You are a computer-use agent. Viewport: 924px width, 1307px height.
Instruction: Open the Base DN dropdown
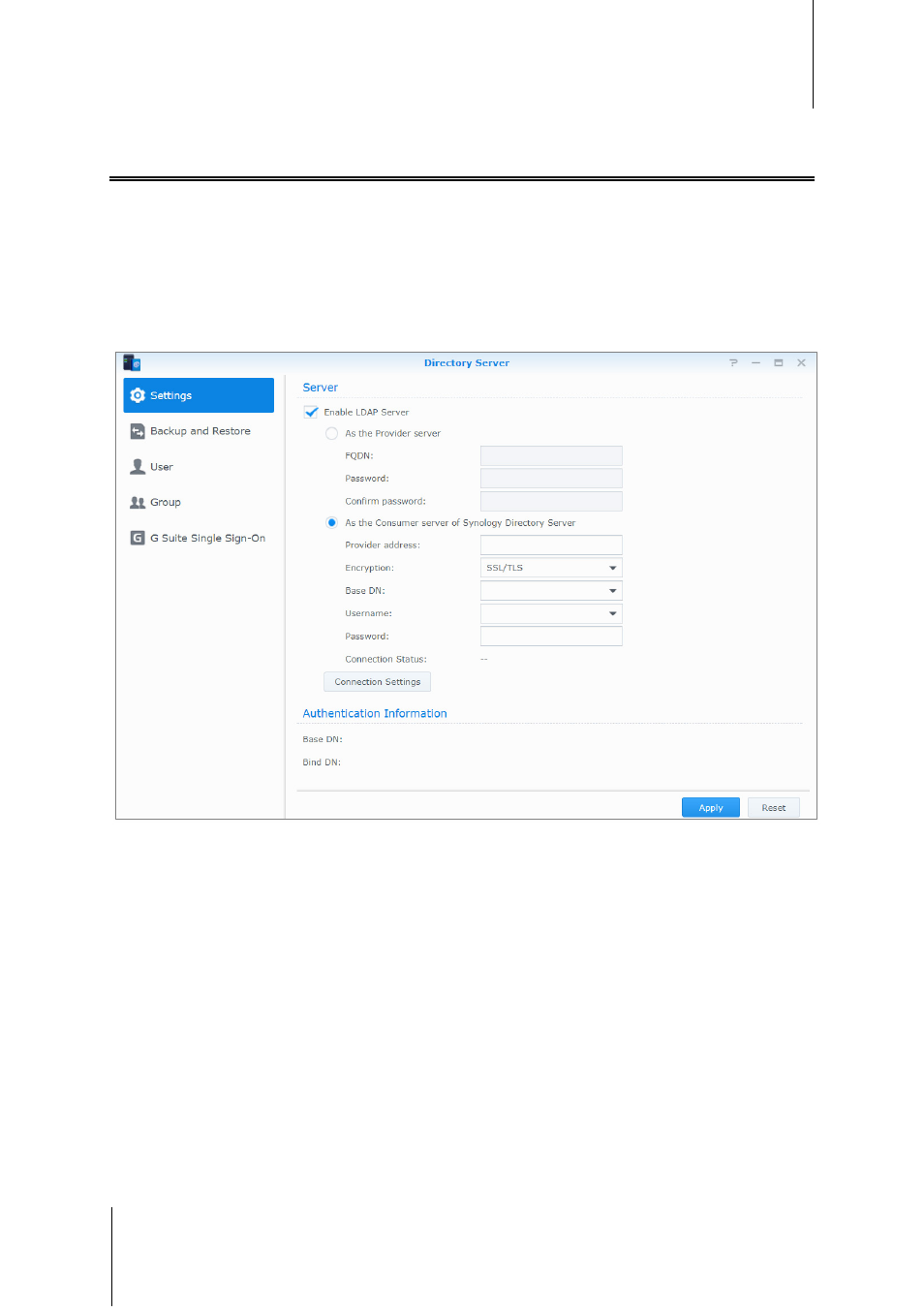(551, 591)
